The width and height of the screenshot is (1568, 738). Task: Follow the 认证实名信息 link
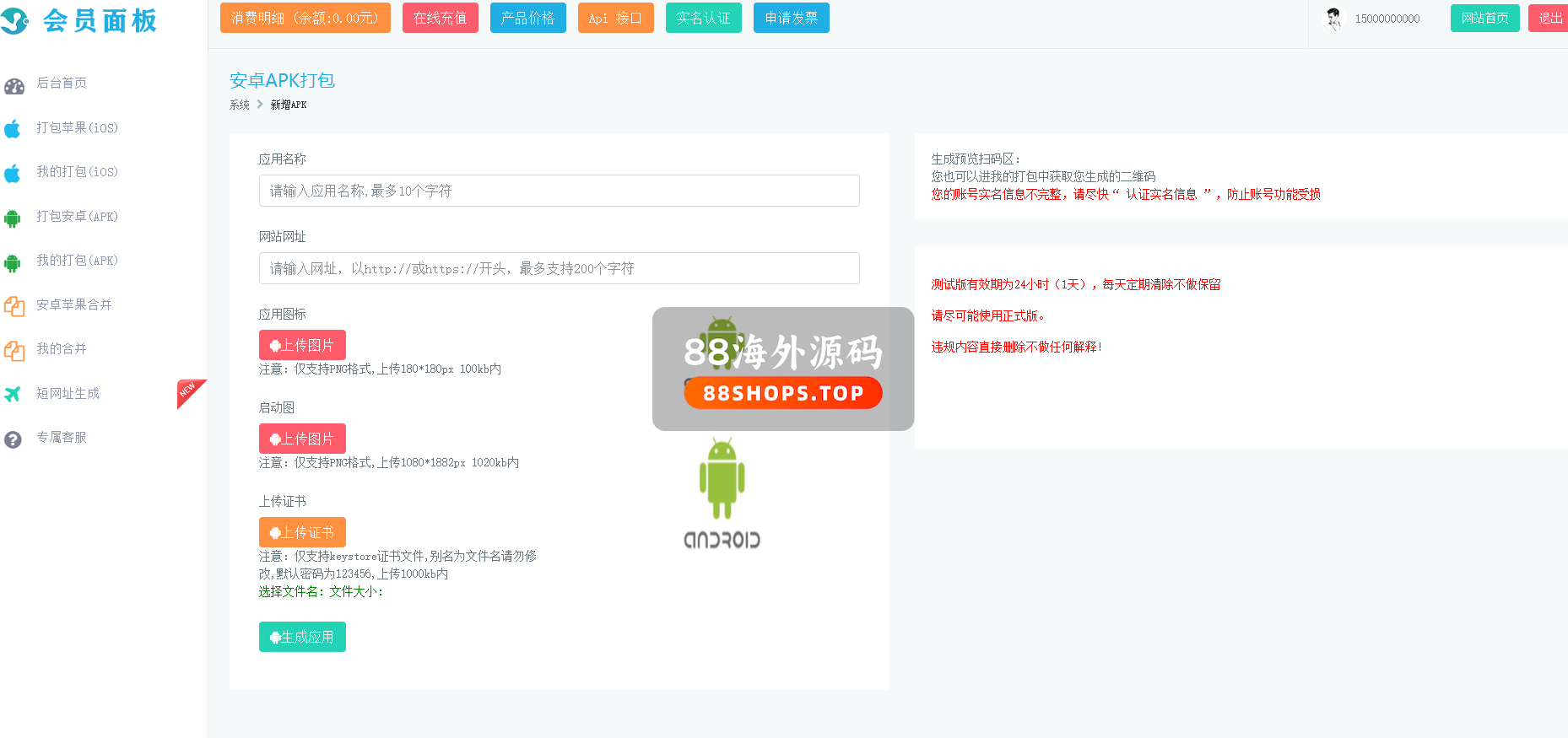1161,194
